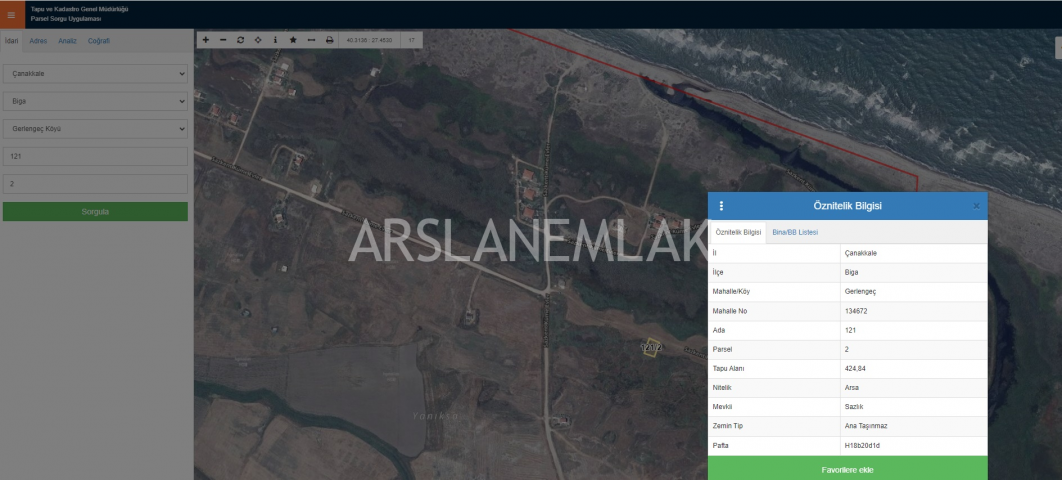Expand the Gerlengeç Köyü neighborhood dropdown
The width and height of the screenshot is (1062, 480).
pos(95,129)
